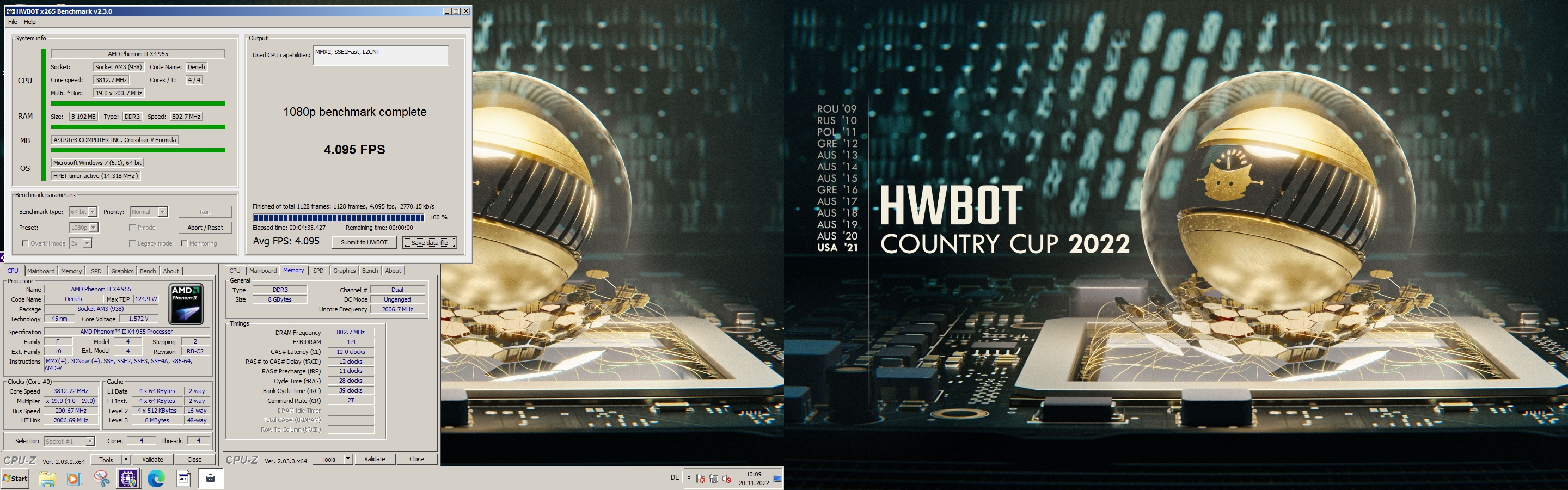Switch to Mainboard tab in left CPU-Z window

(41, 272)
